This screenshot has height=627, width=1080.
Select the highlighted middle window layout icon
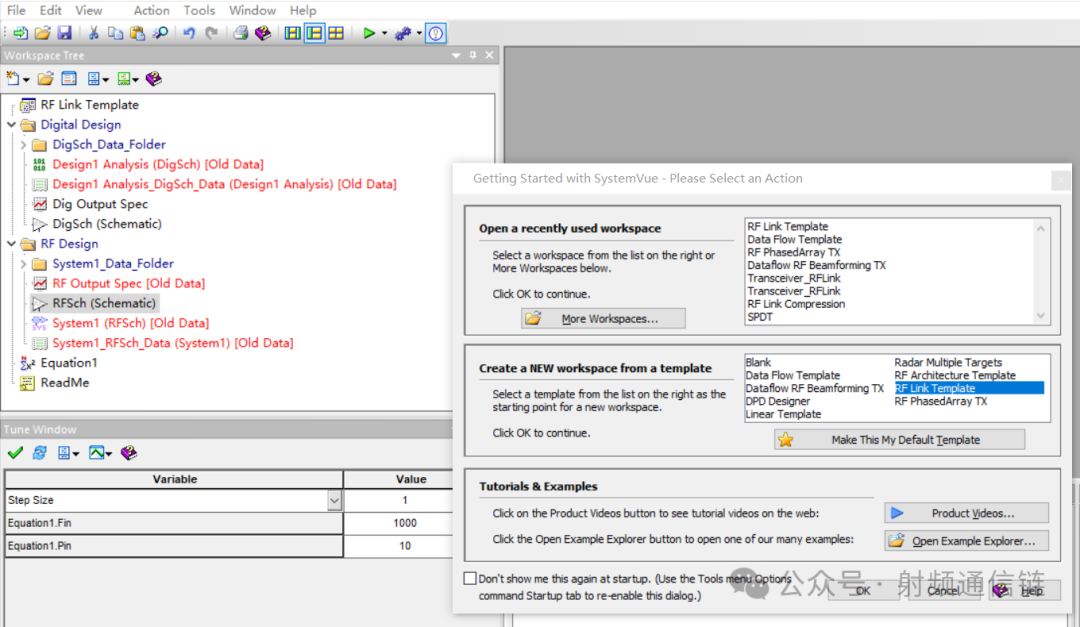(314, 33)
